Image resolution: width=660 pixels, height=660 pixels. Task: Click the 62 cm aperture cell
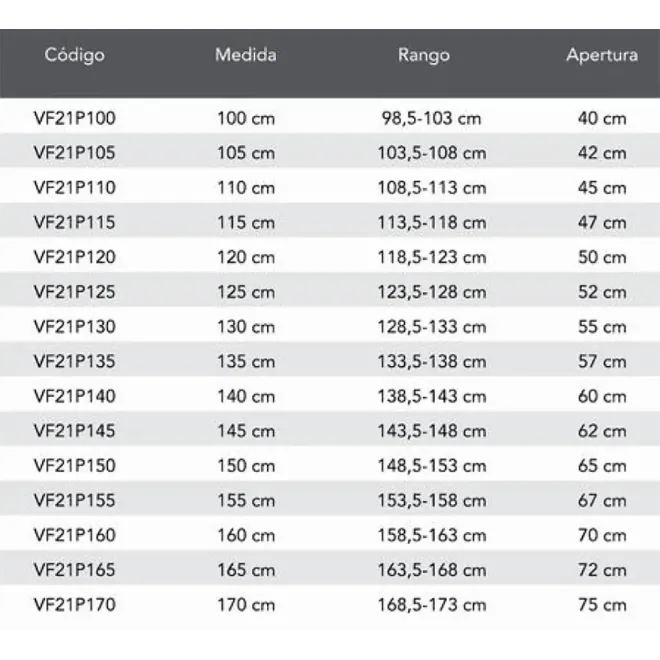pos(602,431)
